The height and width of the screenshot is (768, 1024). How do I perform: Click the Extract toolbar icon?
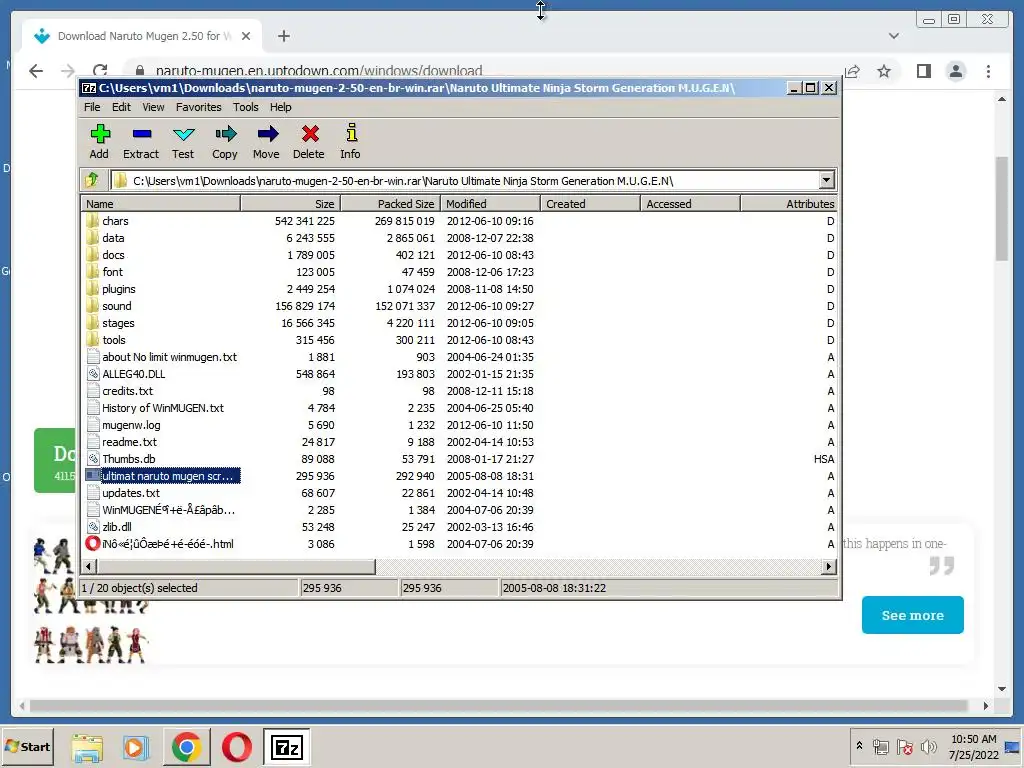(141, 134)
